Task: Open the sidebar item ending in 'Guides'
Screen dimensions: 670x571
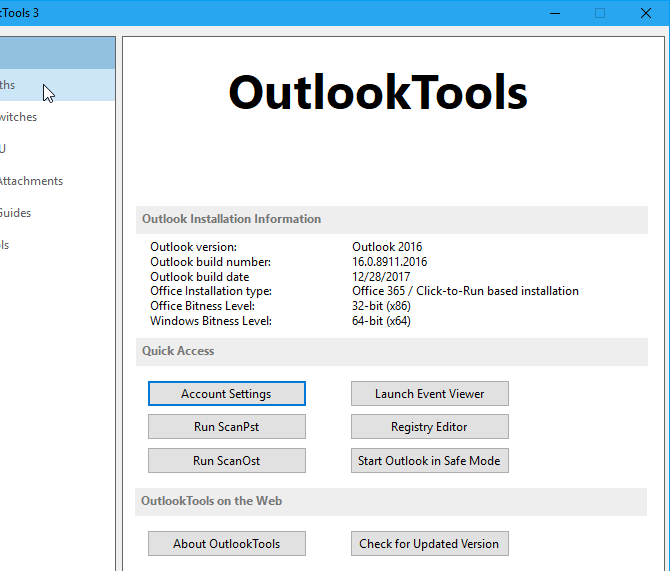Action: tap(57, 213)
